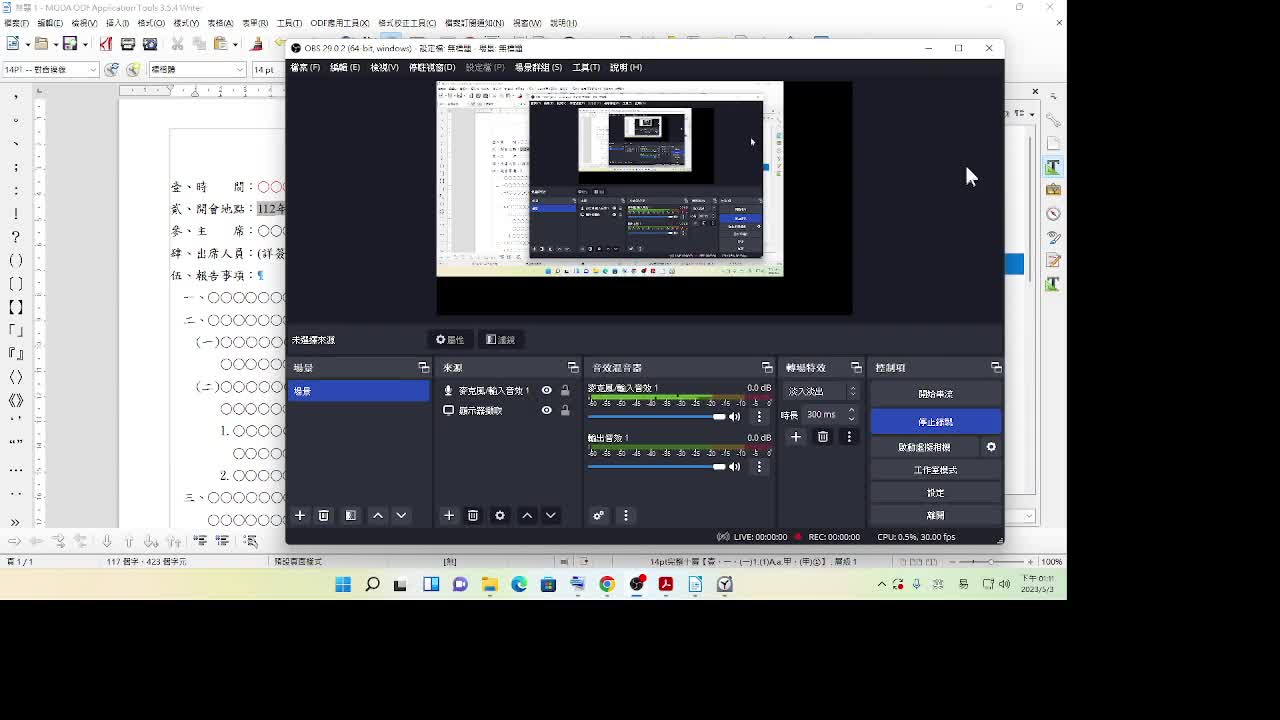1280x720 pixels.
Task: Open source properties gear in 來源 panel
Action: 500,515
